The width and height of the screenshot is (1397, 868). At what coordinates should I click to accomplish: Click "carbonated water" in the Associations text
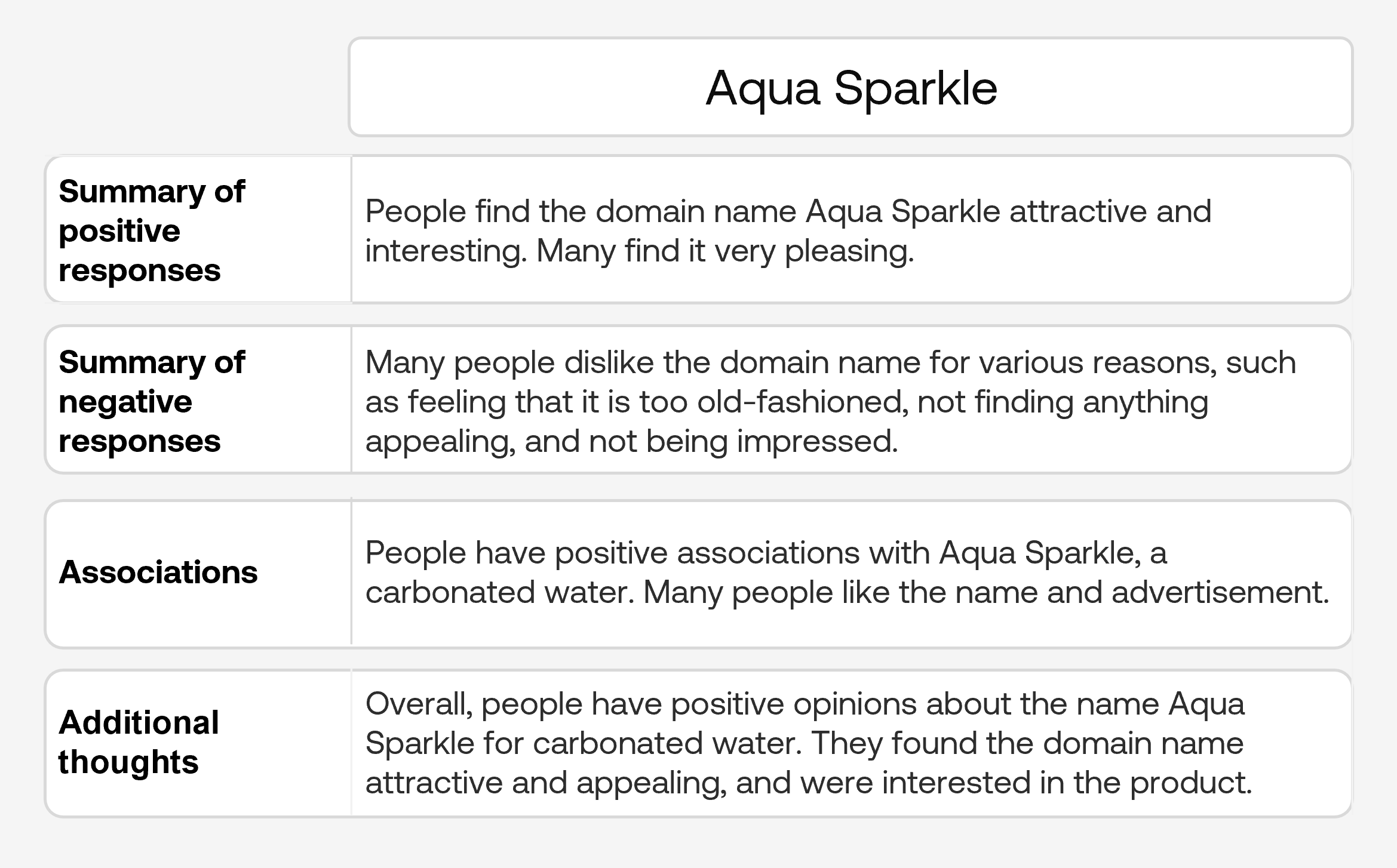tap(498, 592)
